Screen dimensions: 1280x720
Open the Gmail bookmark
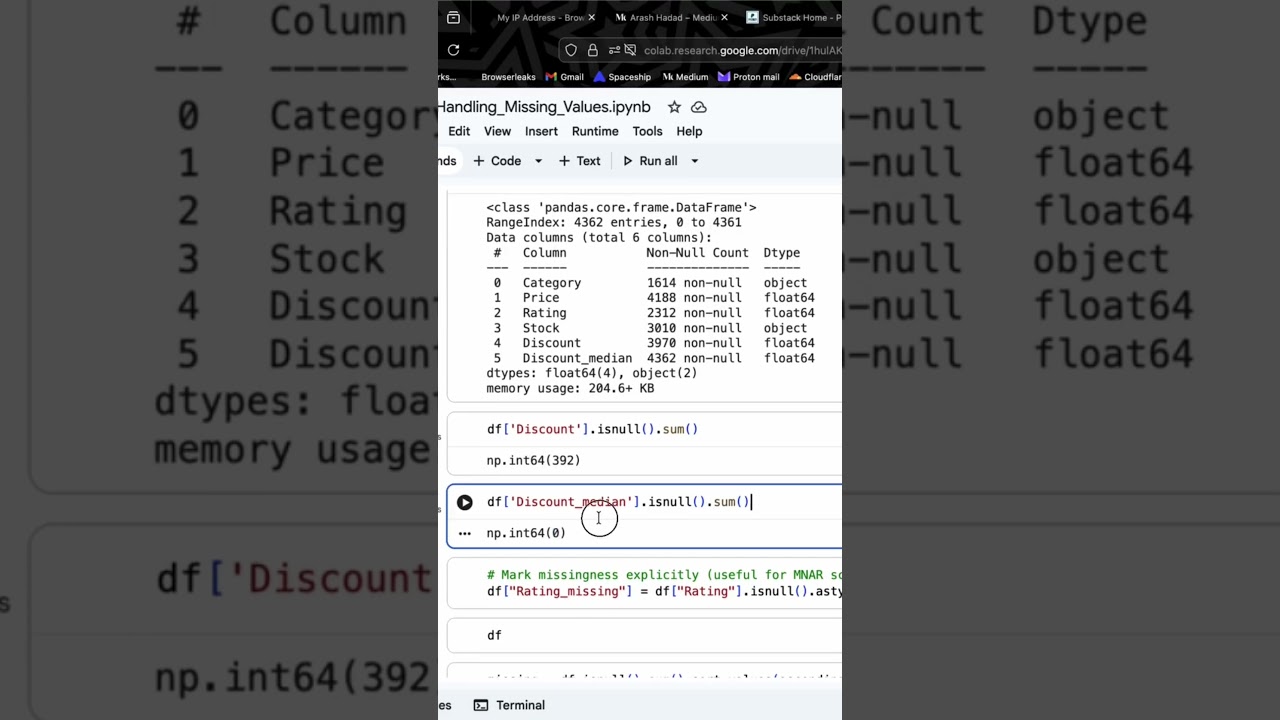click(x=565, y=77)
